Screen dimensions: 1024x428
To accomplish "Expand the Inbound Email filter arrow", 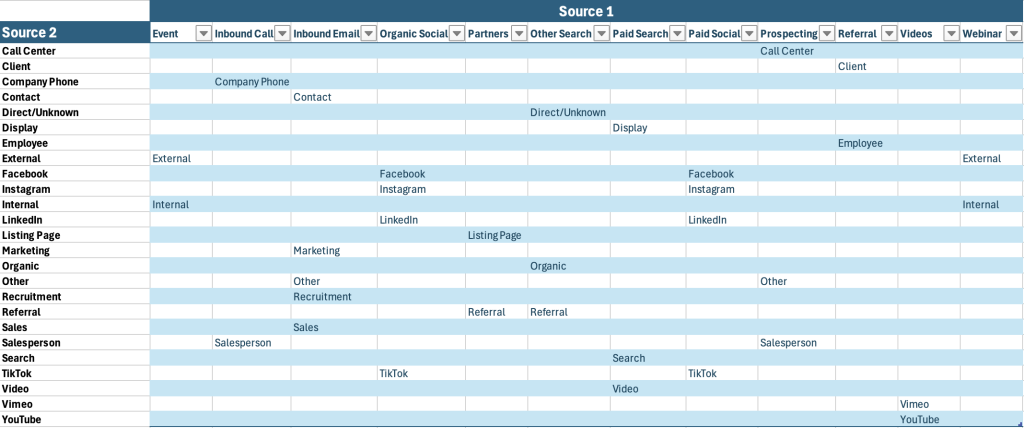I will click(369, 33).
